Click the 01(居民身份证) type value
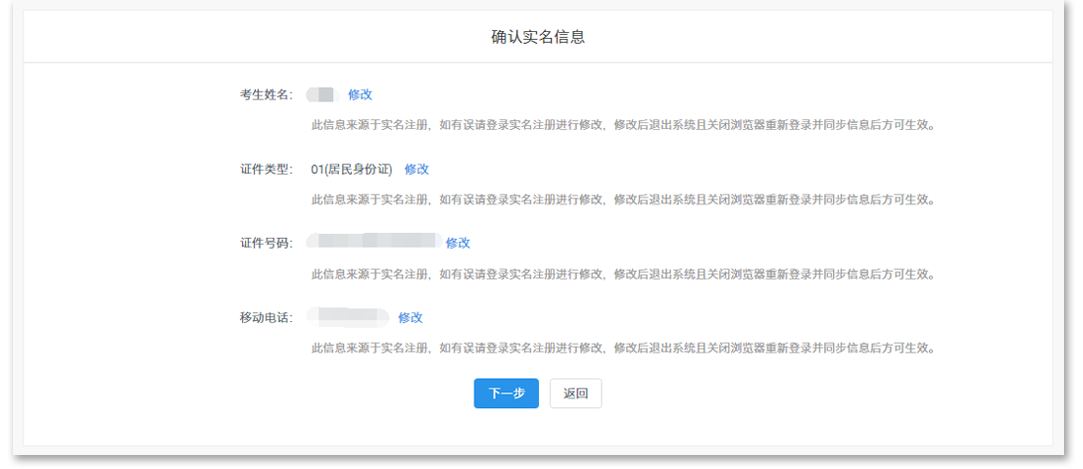The width and height of the screenshot is (1083, 469). [x=351, y=169]
